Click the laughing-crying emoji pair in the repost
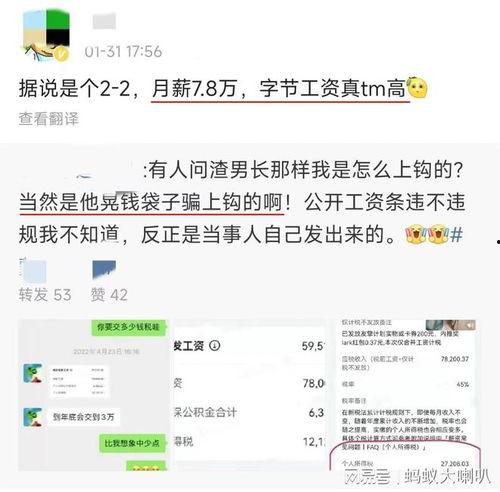The height and width of the screenshot is (492, 500). 426,234
